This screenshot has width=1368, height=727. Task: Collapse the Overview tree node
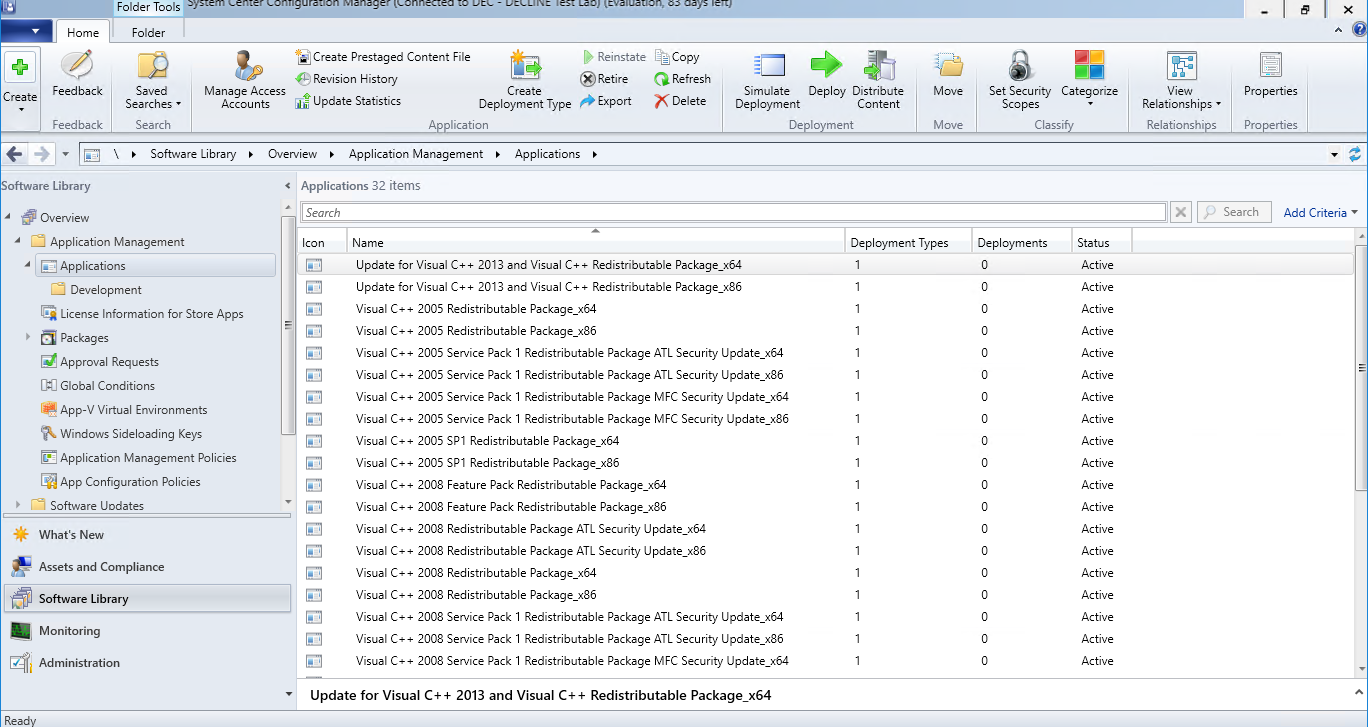coord(8,217)
